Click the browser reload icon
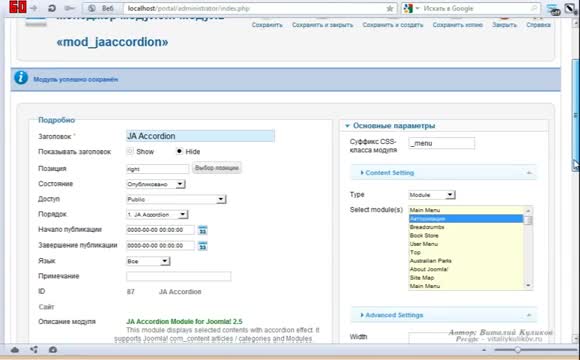 point(52,8)
